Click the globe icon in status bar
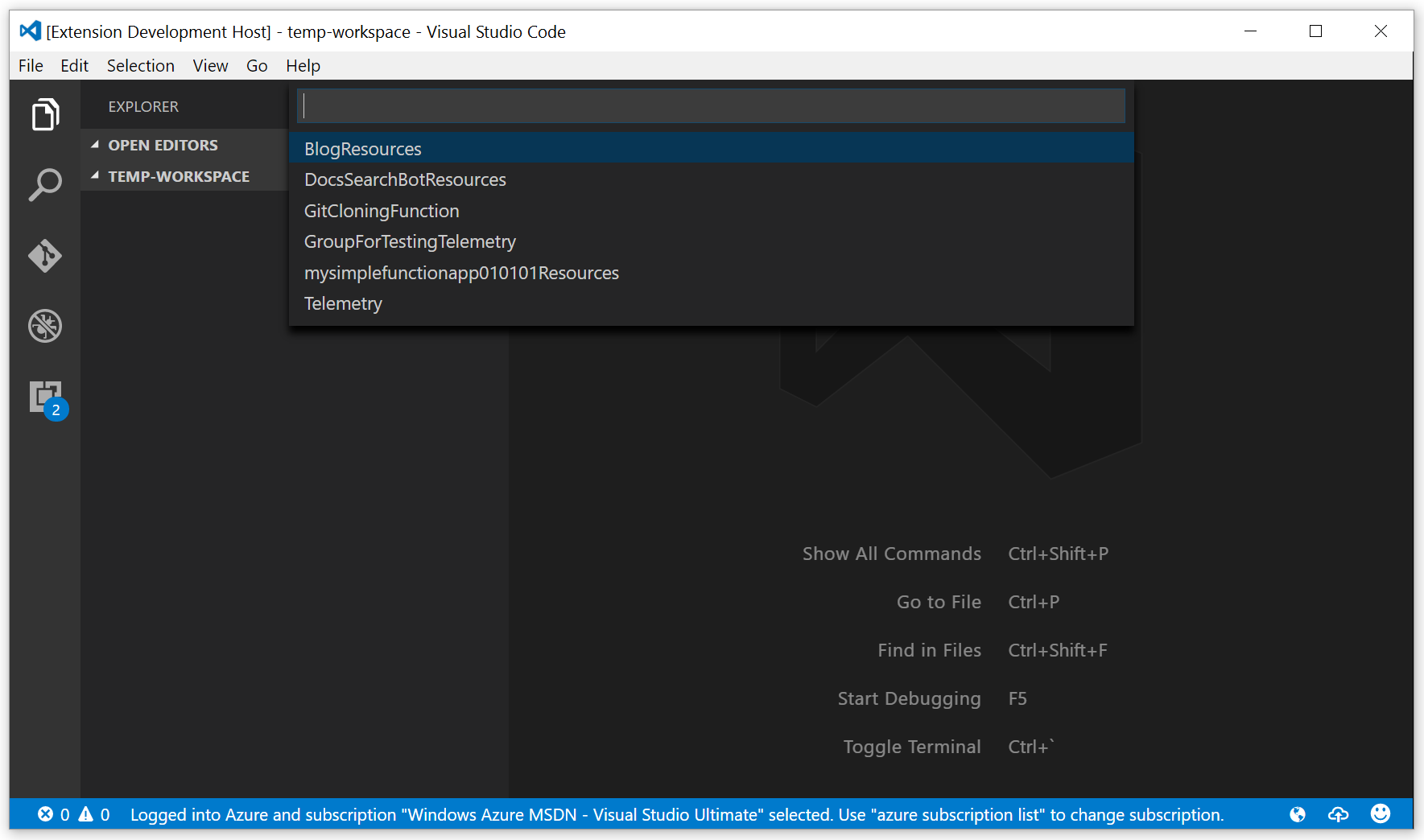1424x840 pixels. pyautogui.click(x=1298, y=814)
